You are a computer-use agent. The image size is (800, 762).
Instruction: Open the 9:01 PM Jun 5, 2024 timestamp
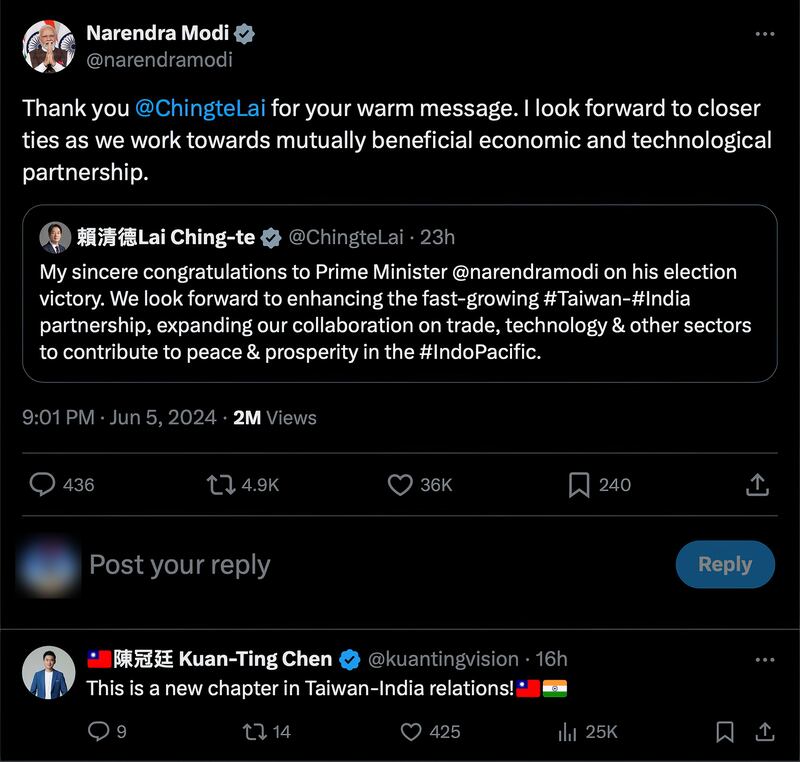click(x=119, y=418)
